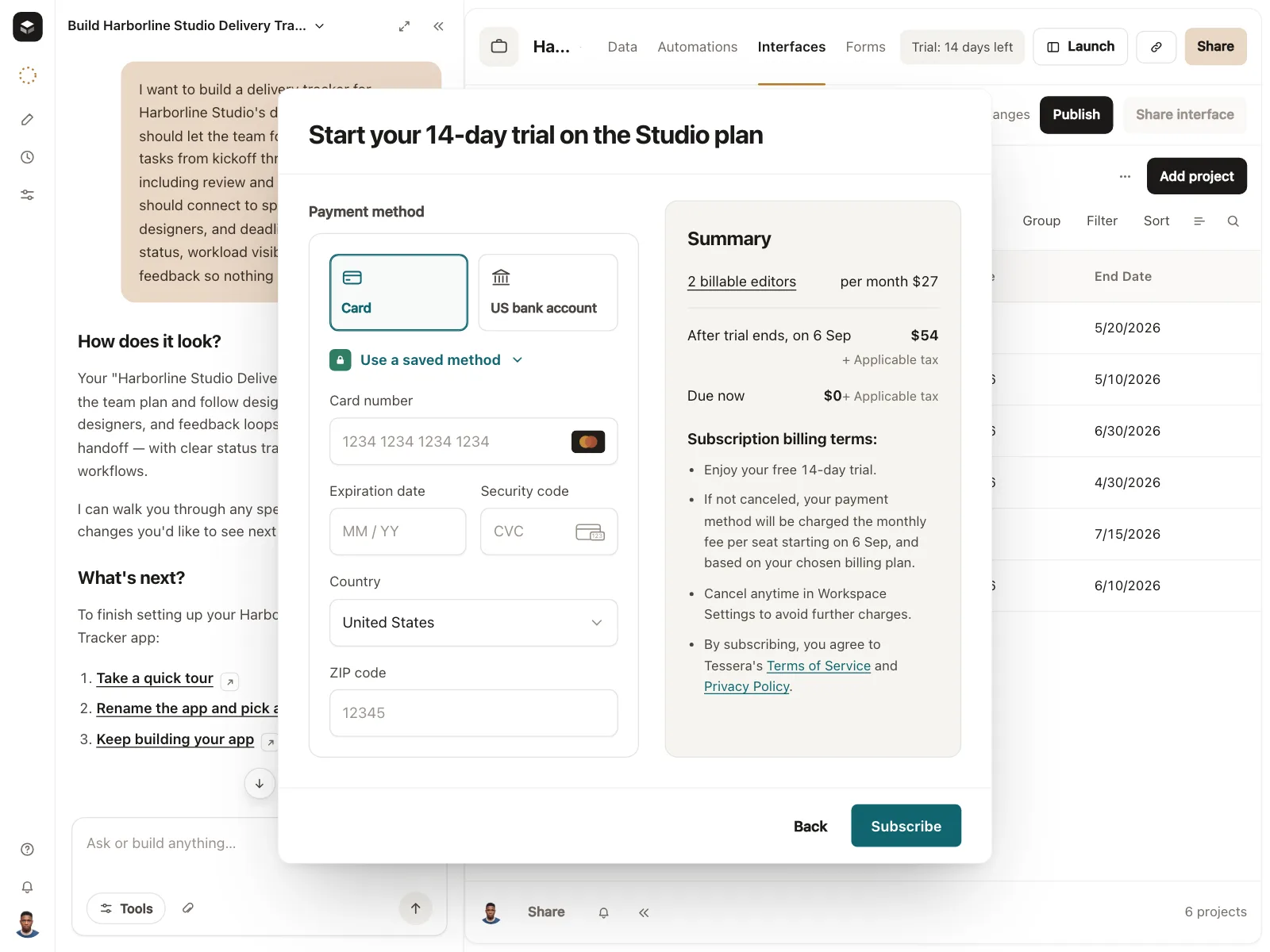Copy link using chain icon button
Screen dimensions: 1270x952
point(1156,47)
